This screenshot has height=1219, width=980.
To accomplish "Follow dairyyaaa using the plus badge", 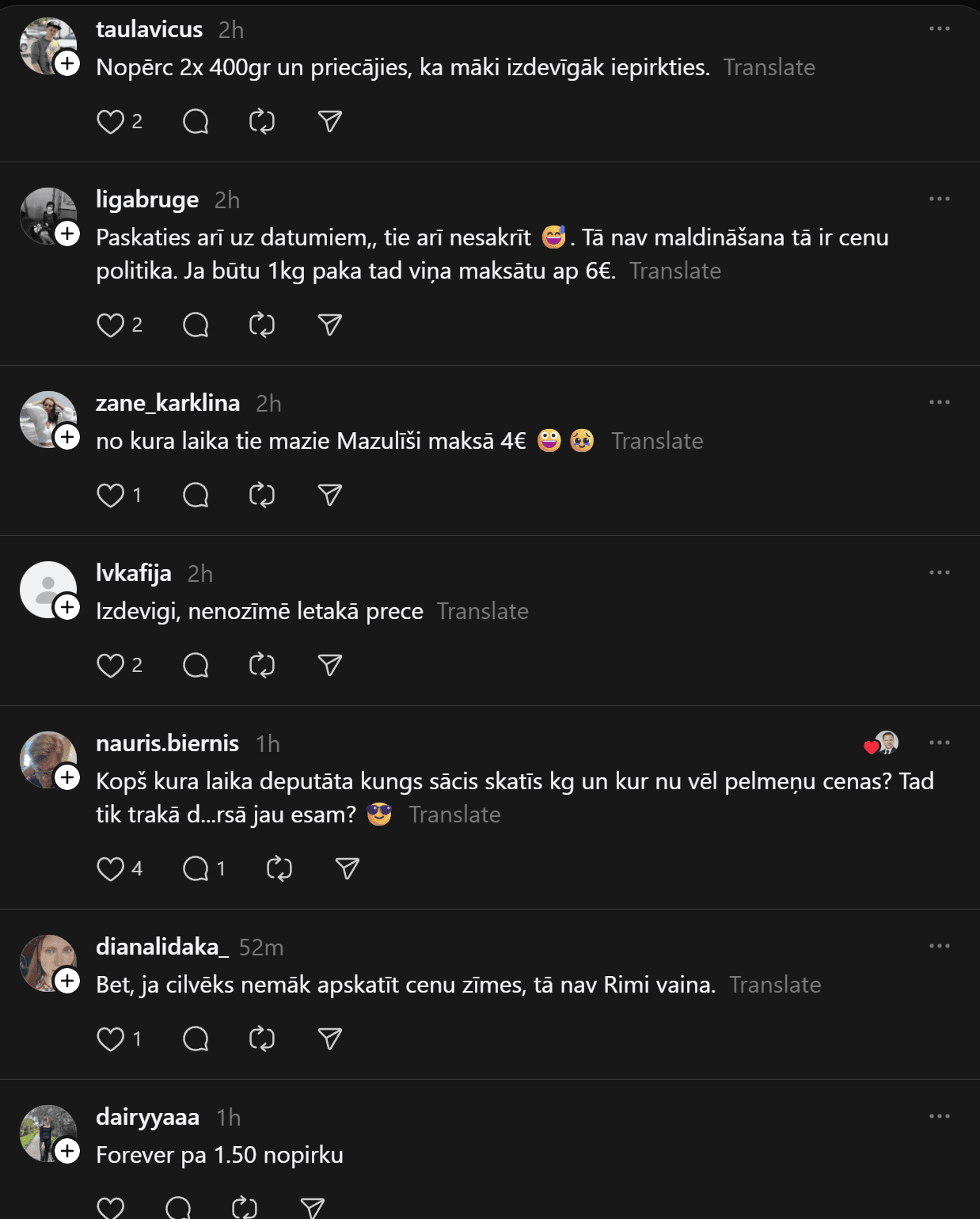I will [x=67, y=1152].
